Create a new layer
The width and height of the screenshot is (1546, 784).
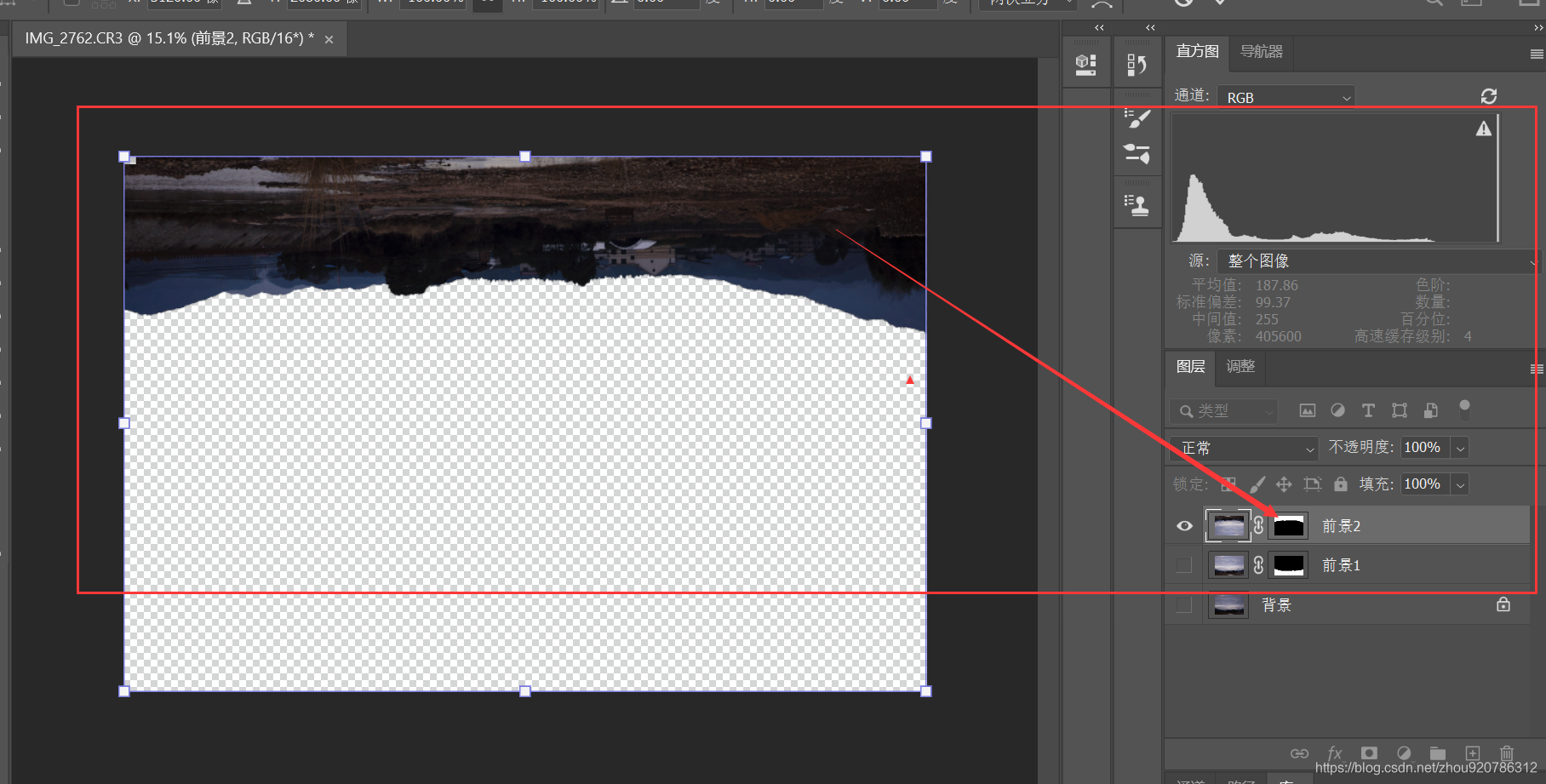1473,753
